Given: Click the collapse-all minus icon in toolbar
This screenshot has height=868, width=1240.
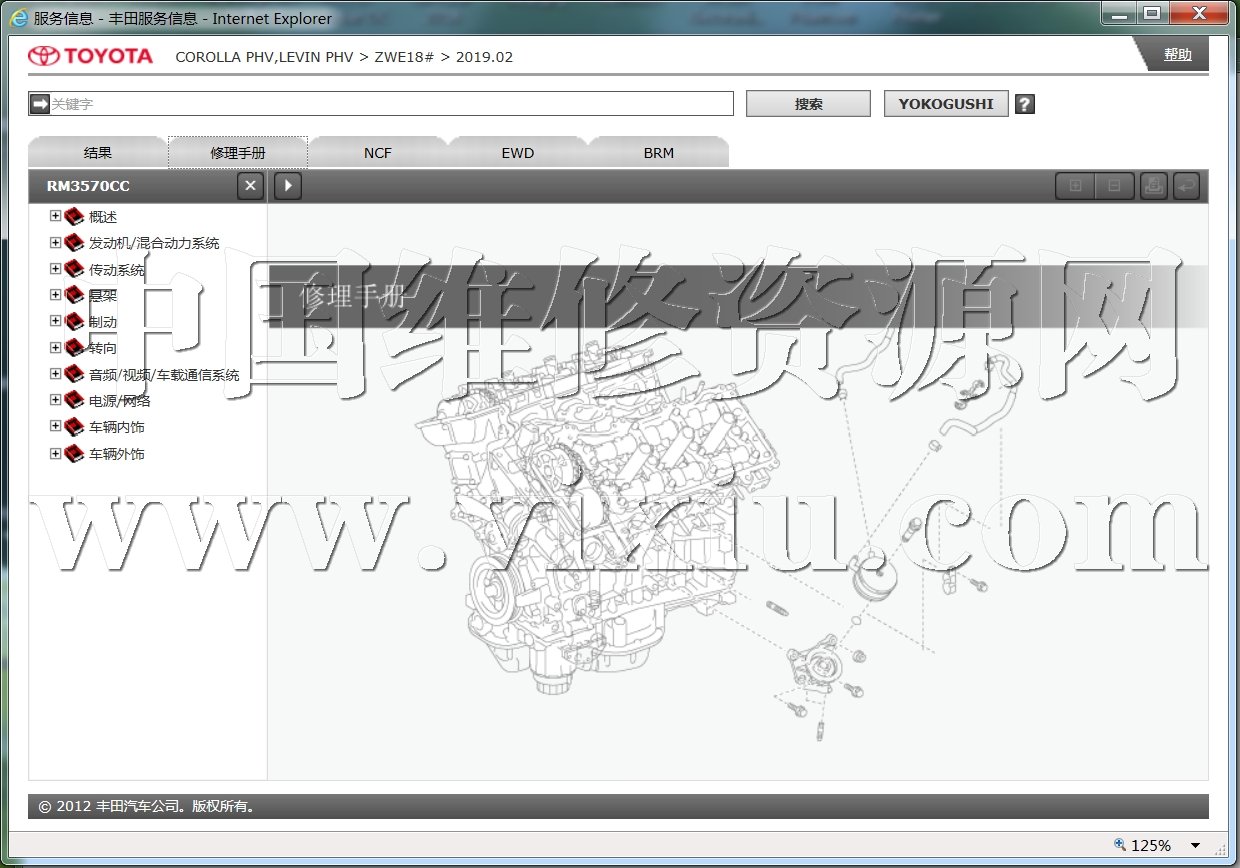Looking at the screenshot, I should click(x=1114, y=186).
